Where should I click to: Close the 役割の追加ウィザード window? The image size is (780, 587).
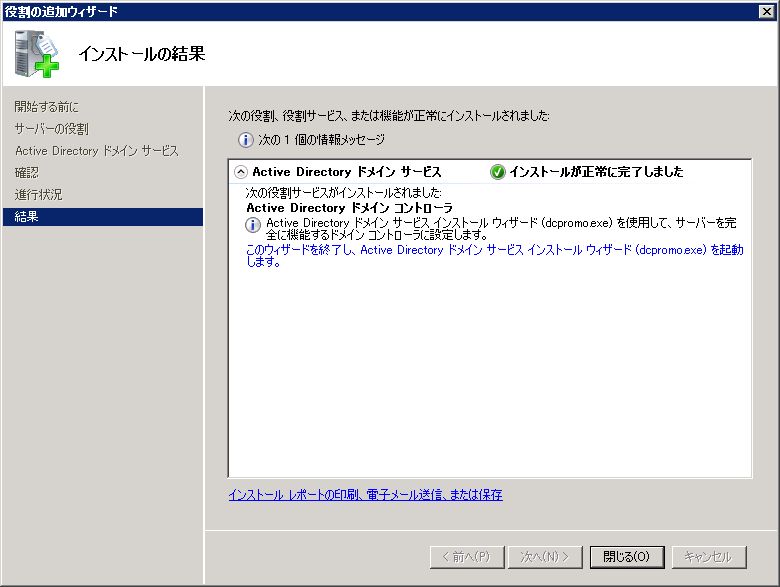767,11
